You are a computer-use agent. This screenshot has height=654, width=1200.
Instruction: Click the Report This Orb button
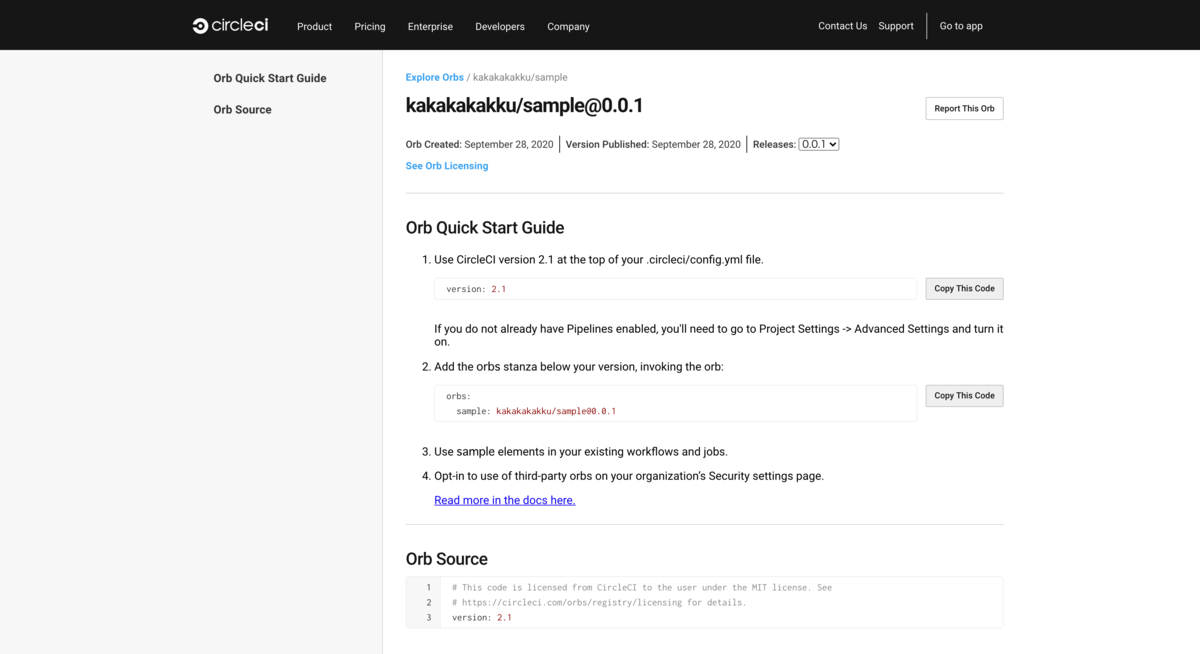964,108
